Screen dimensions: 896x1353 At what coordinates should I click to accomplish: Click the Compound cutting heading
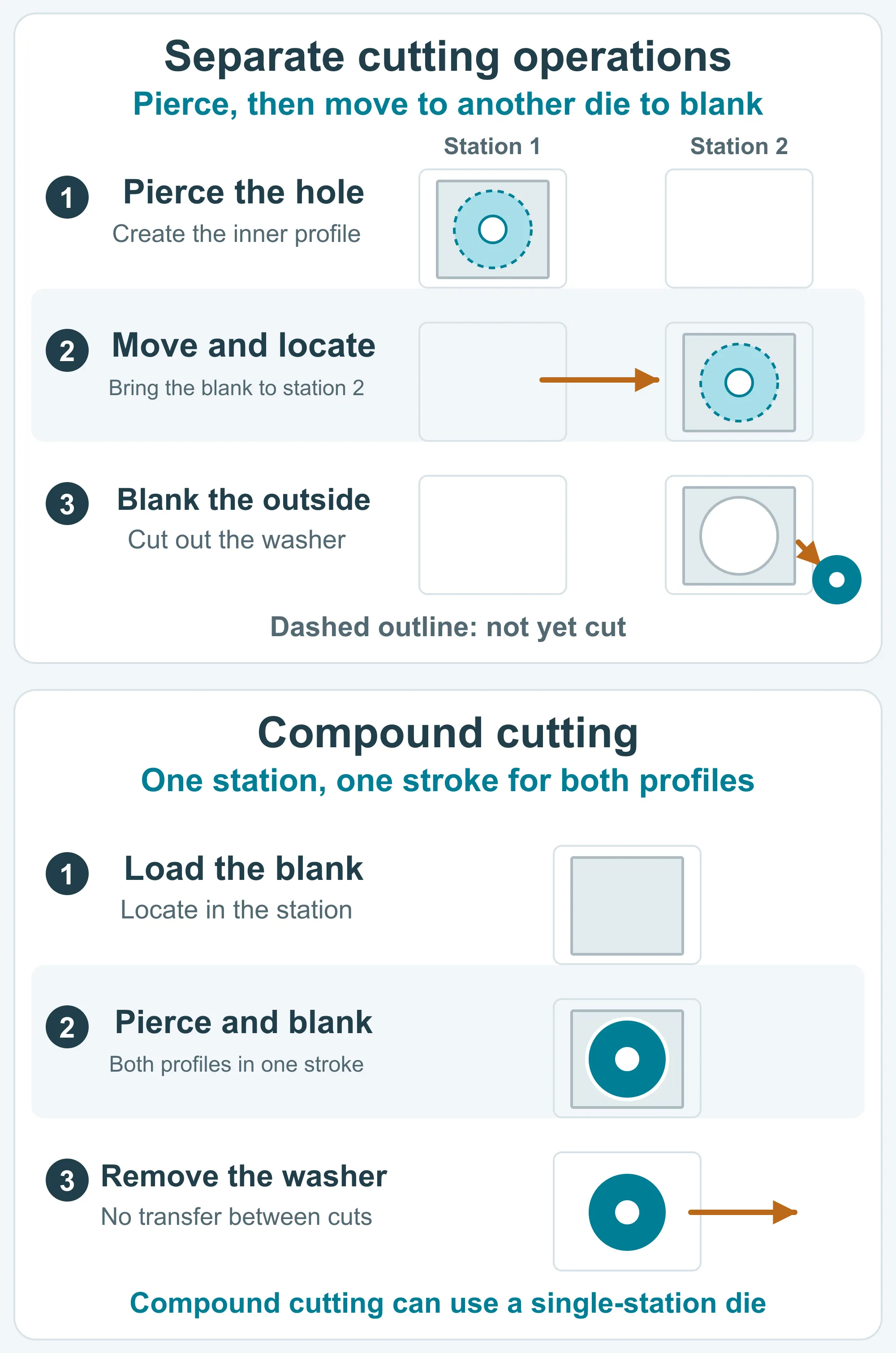(448, 733)
